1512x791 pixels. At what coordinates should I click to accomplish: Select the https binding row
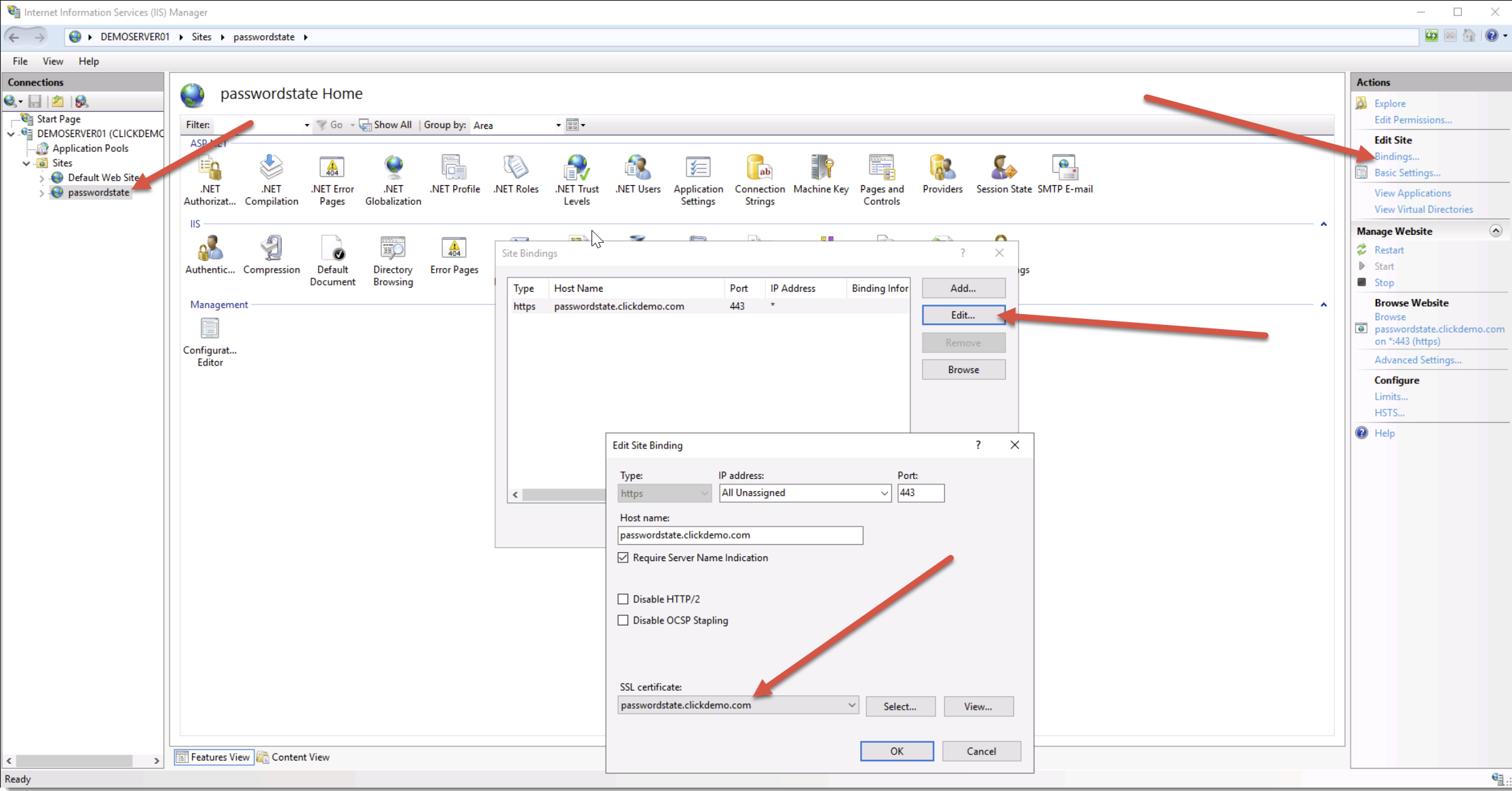(x=709, y=307)
